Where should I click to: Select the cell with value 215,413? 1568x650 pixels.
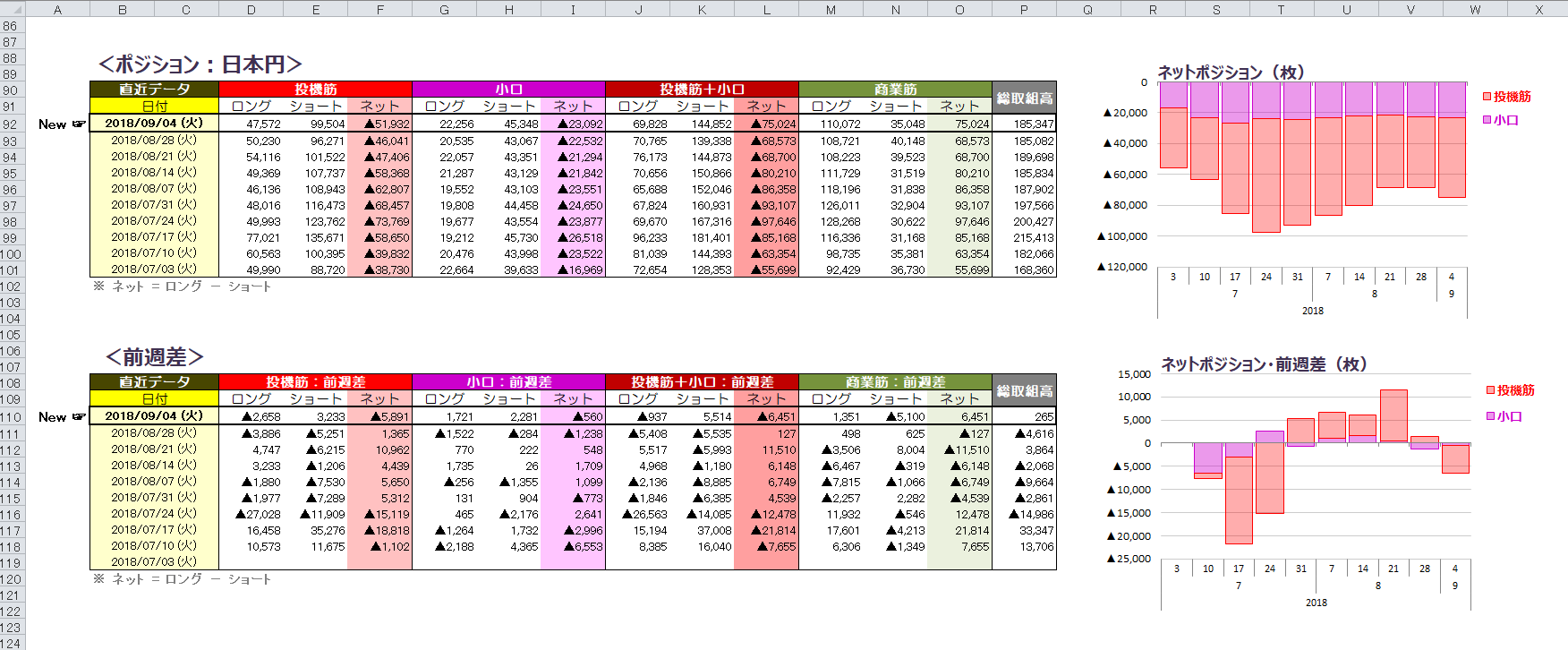pos(1024,237)
